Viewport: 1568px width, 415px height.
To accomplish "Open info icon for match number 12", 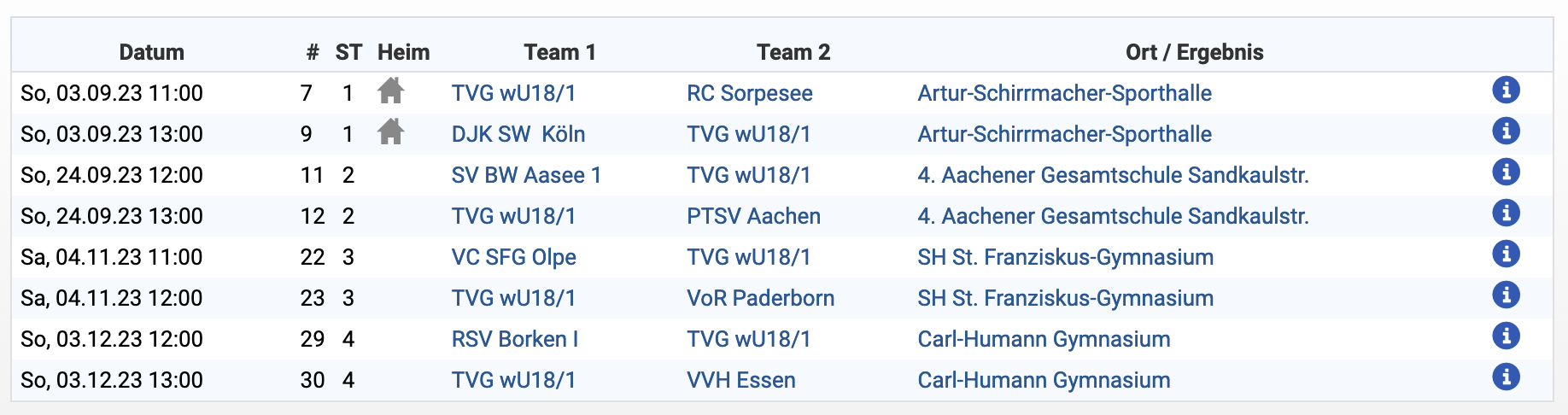I will click(x=1506, y=213).
